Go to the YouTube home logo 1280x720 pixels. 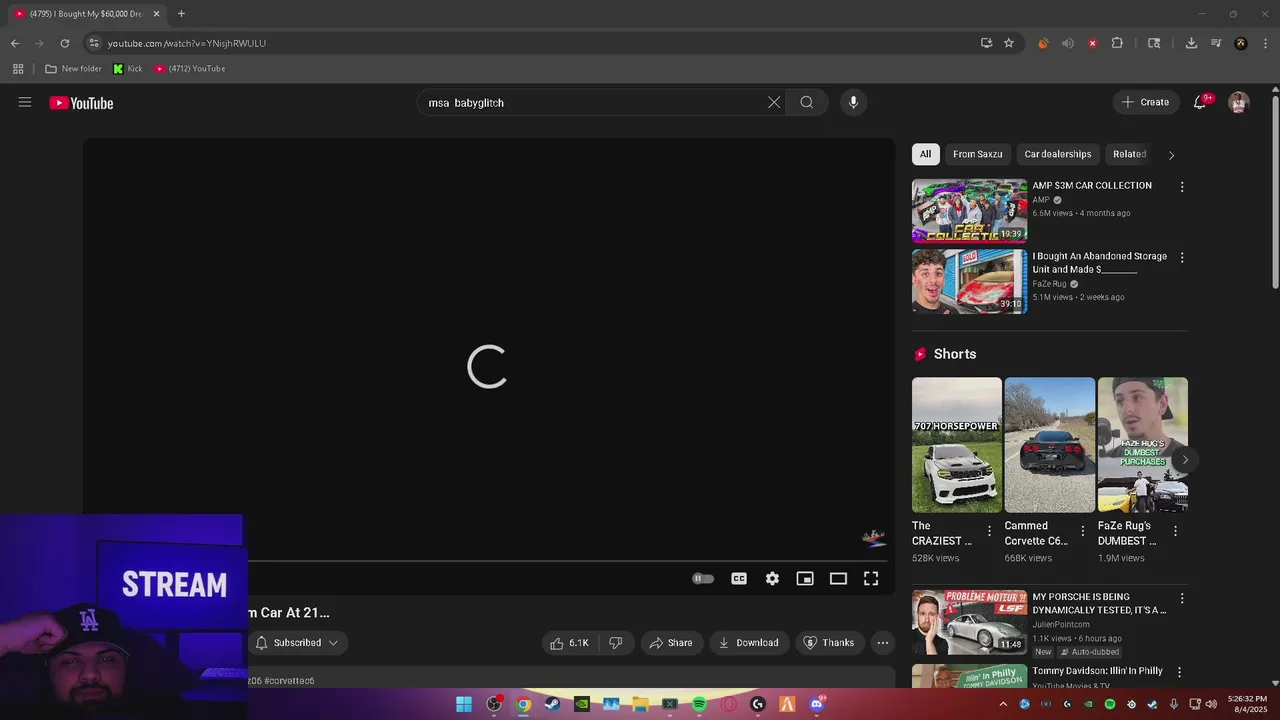(x=81, y=103)
